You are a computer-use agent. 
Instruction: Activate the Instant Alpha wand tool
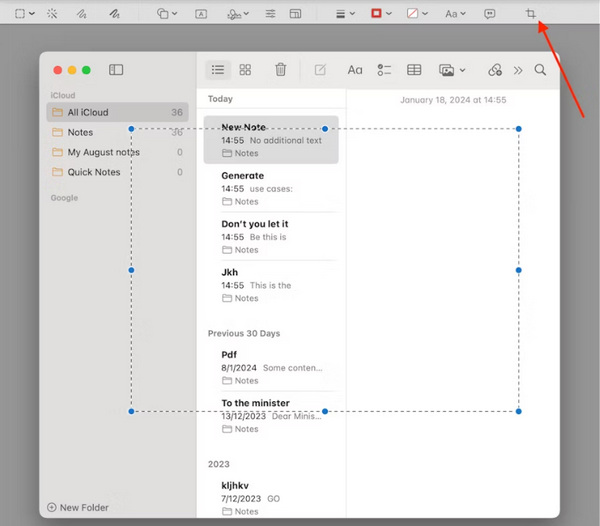click(52, 14)
